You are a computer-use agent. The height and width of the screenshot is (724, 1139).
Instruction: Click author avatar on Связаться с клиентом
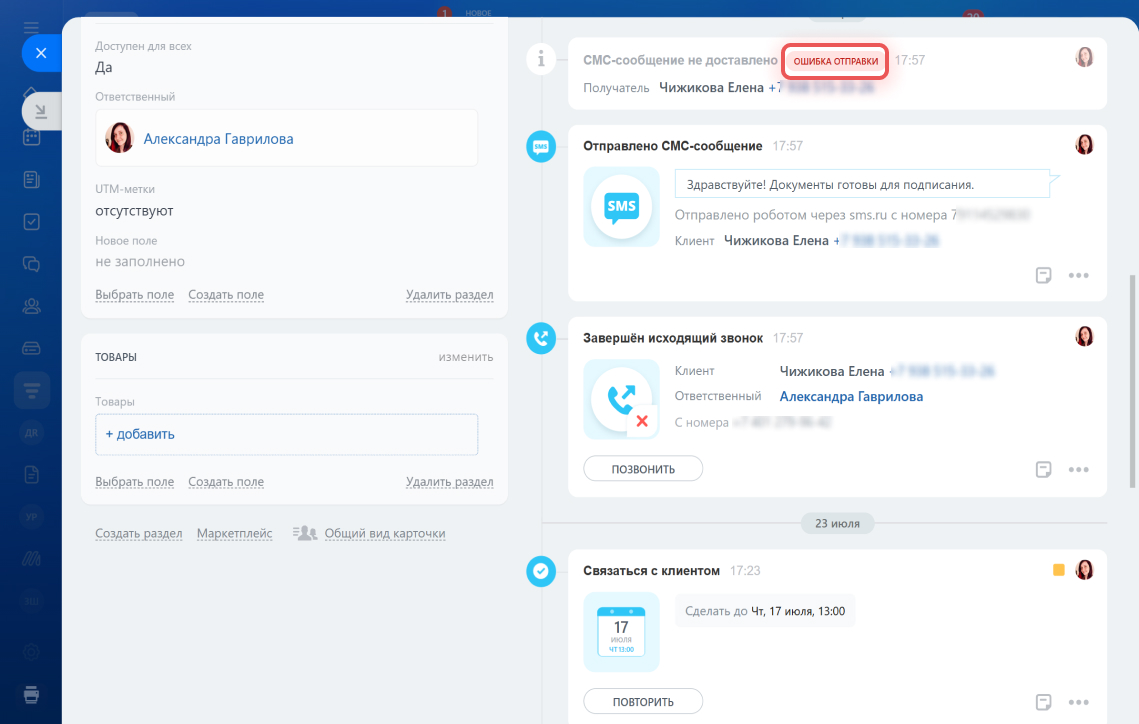coord(1085,569)
